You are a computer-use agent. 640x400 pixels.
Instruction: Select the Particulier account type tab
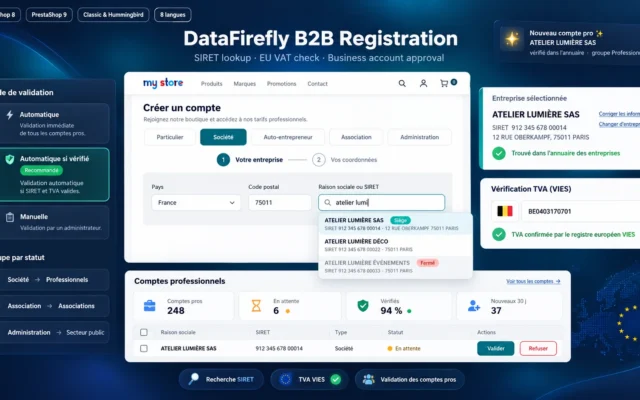(170, 137)
